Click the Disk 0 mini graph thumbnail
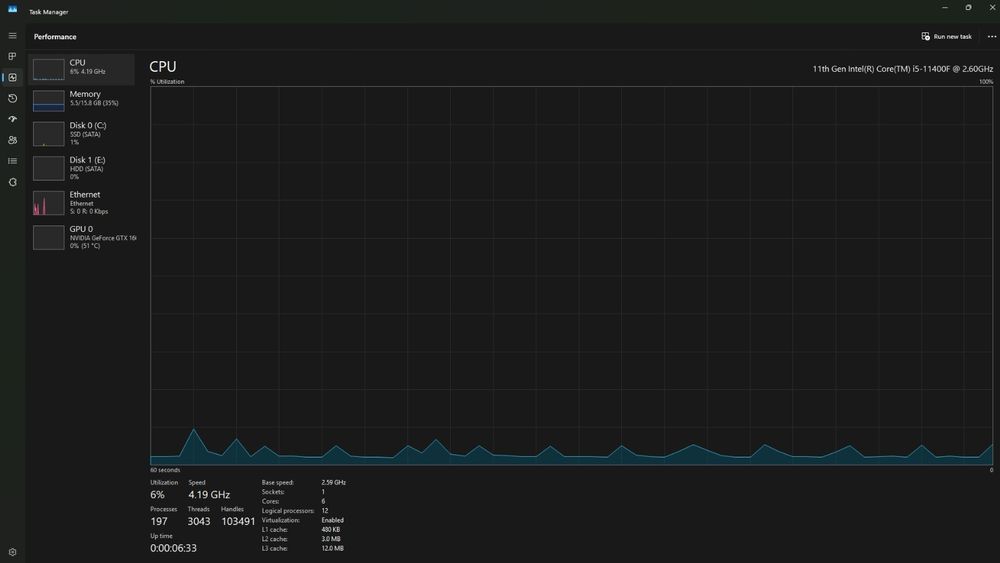This screenshot has height=563, width=1000. pos(48,134)
